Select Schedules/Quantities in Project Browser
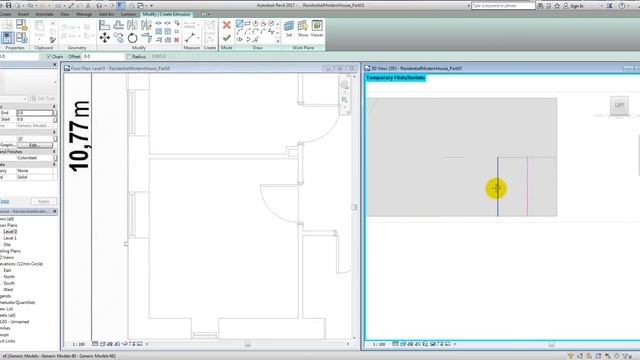This screenshot has width=640, height=360. coord(18,302)
